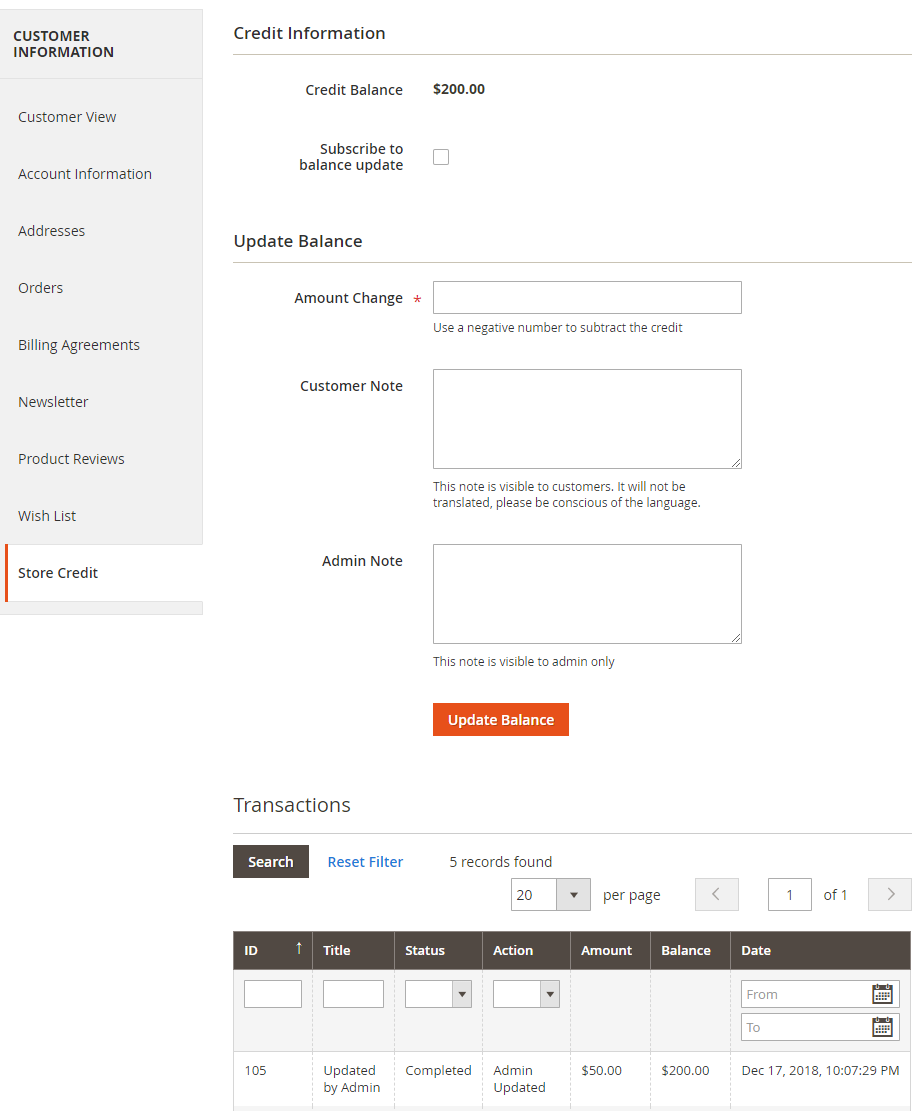Screen dimensions: 920x1111
Task: Go to previous transactions page arrow
Action: coord(716,895)
